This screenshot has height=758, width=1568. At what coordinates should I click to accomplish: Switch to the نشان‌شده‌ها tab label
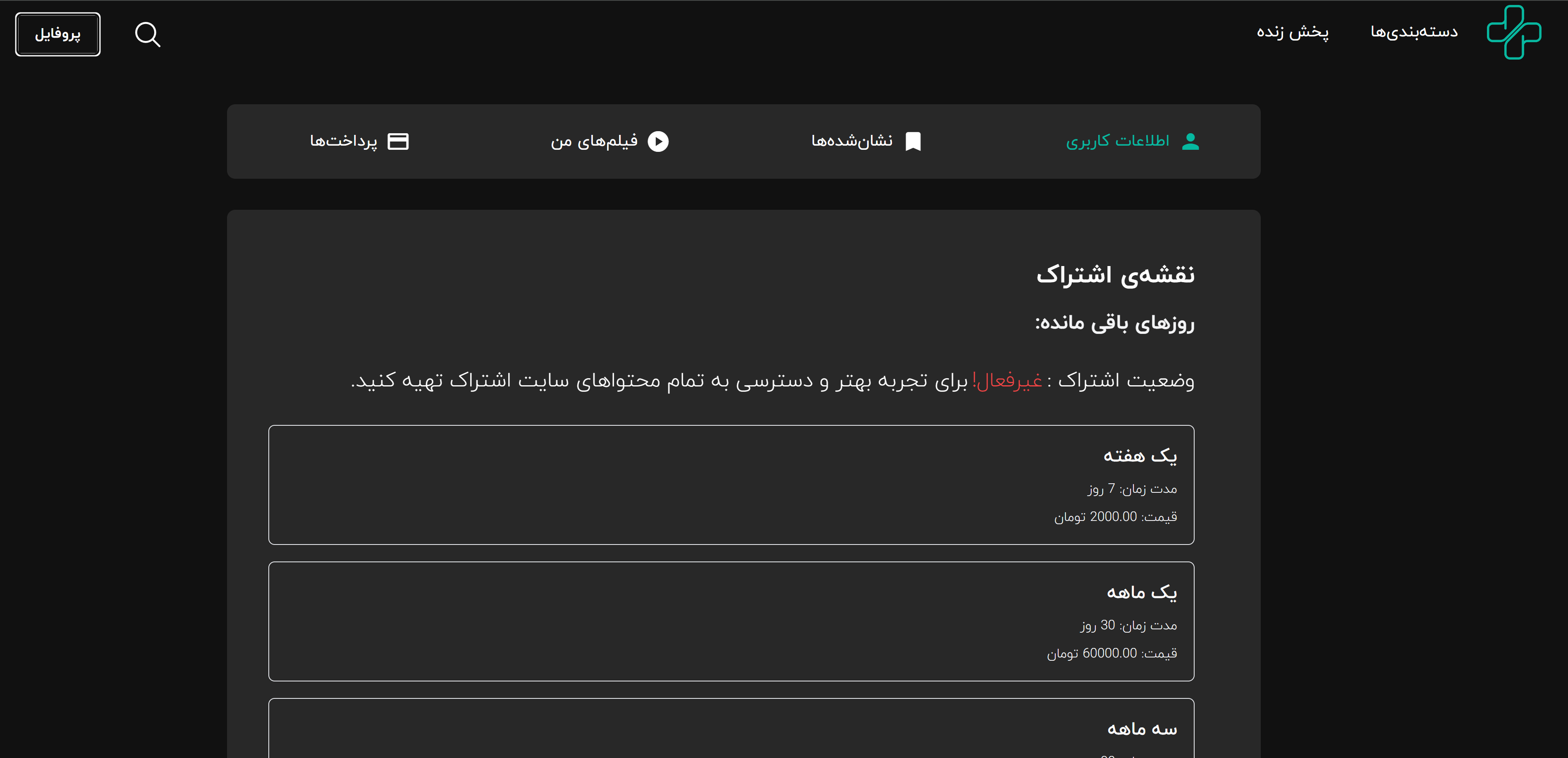point(851,141)
